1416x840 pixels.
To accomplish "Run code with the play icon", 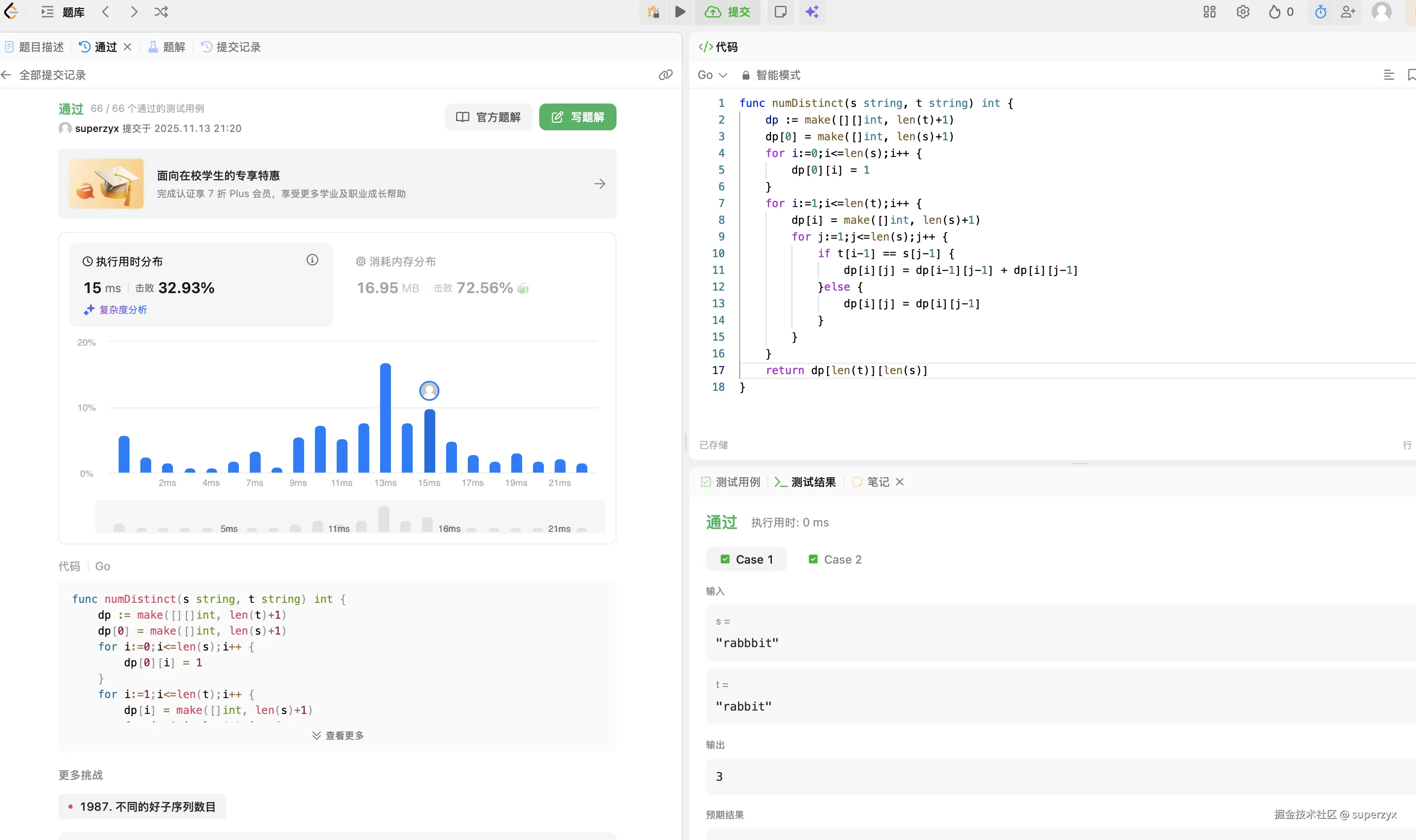I will pos(680,12).
